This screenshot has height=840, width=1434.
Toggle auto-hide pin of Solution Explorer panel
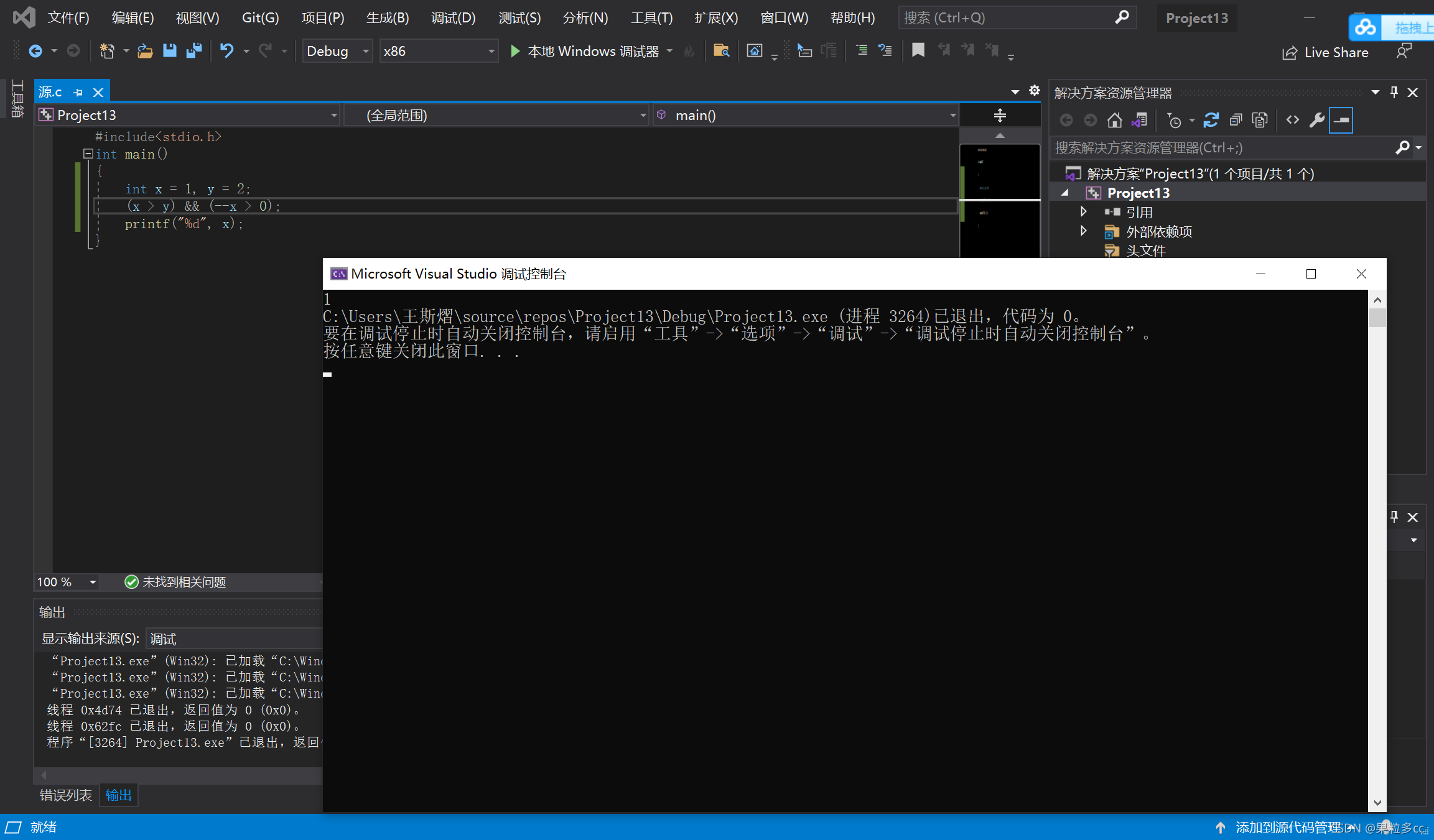point(1394,93)
